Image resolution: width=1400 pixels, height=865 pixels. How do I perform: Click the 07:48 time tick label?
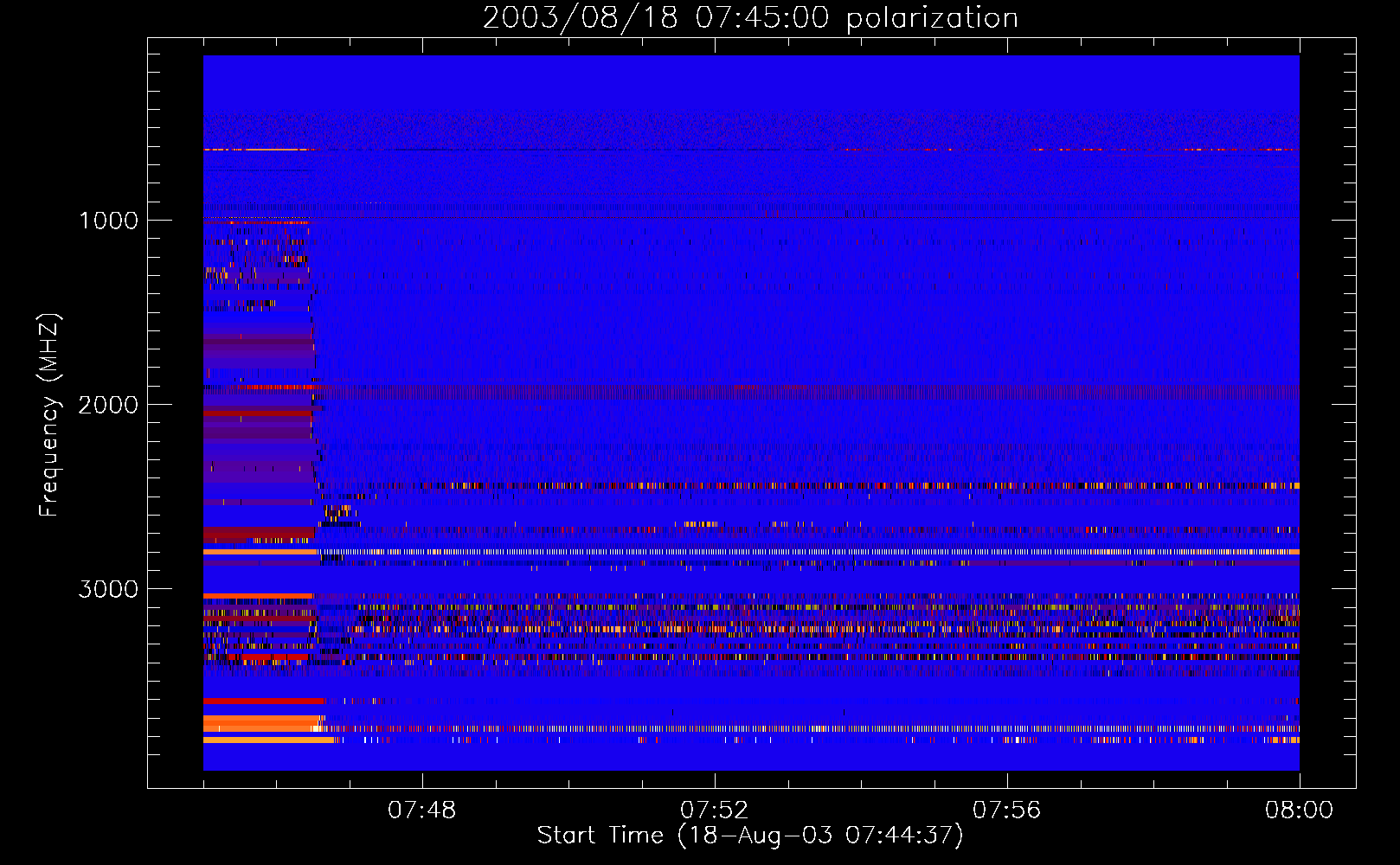coord(421,811)
